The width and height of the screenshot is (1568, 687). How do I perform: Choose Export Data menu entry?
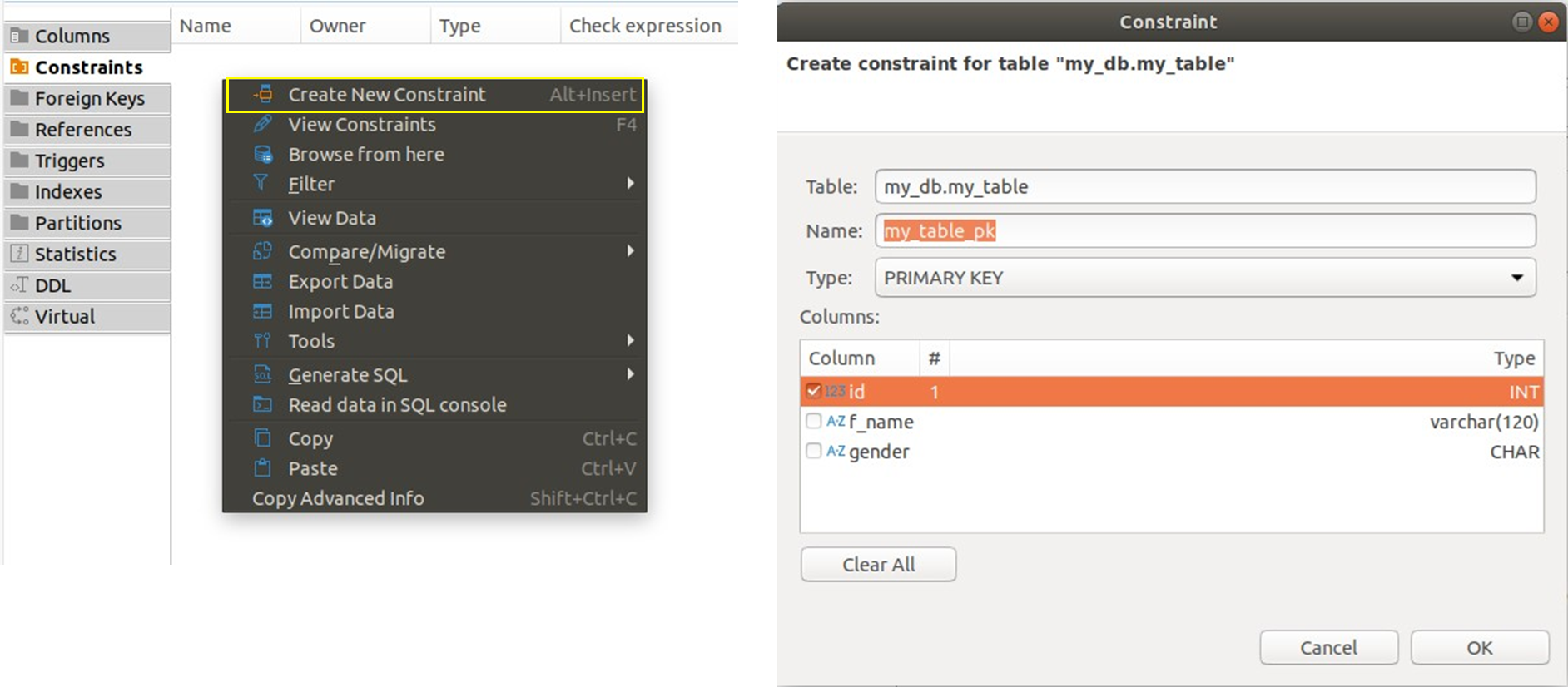click(x=434, y=282)
